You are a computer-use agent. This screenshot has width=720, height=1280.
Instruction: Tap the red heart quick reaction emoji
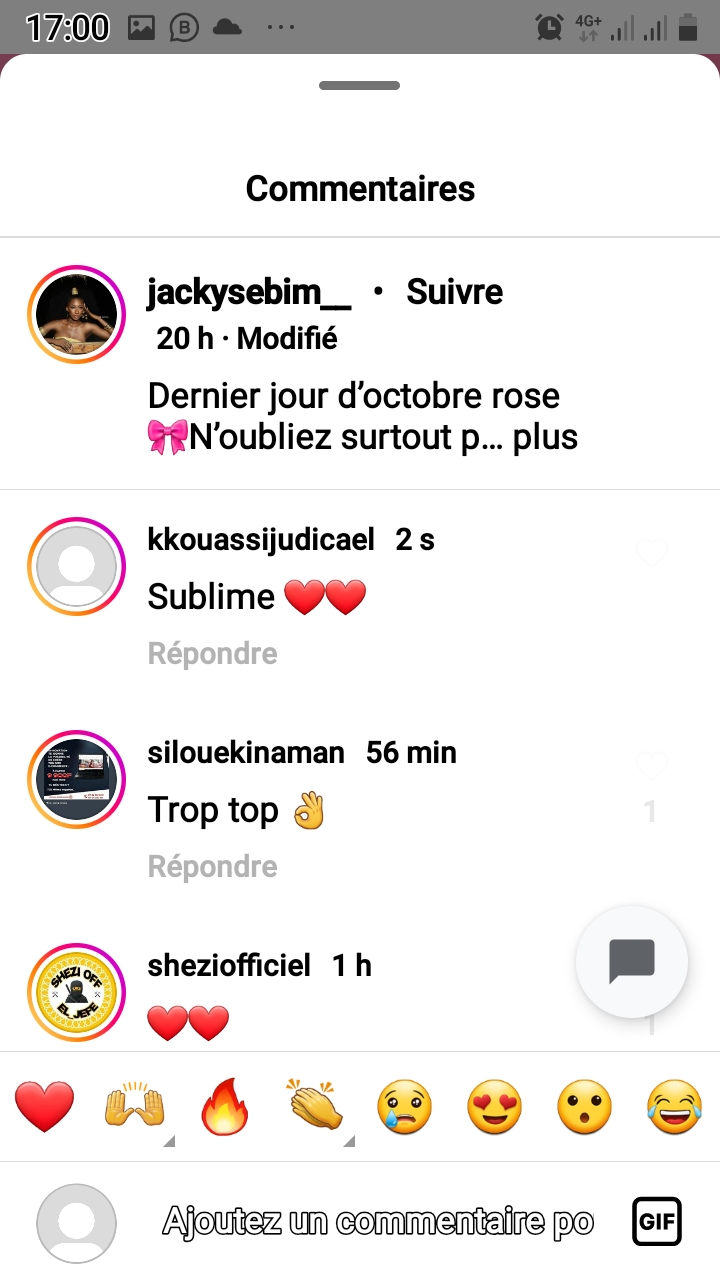coord(45,1108)
